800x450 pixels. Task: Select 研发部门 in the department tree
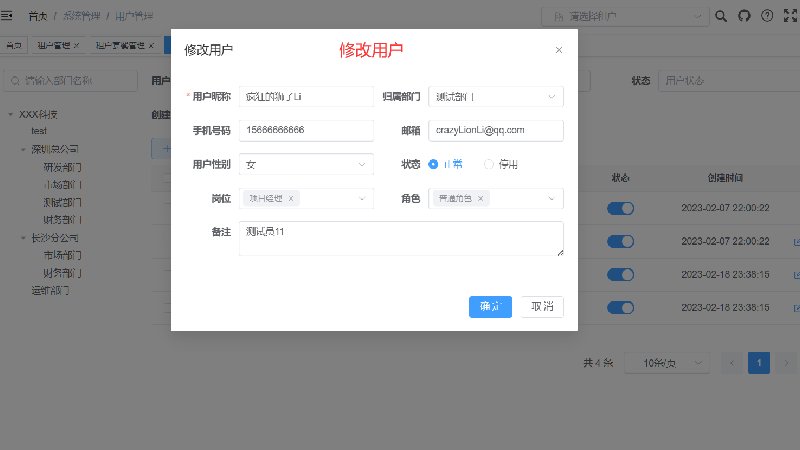click(x=62, y=167)
